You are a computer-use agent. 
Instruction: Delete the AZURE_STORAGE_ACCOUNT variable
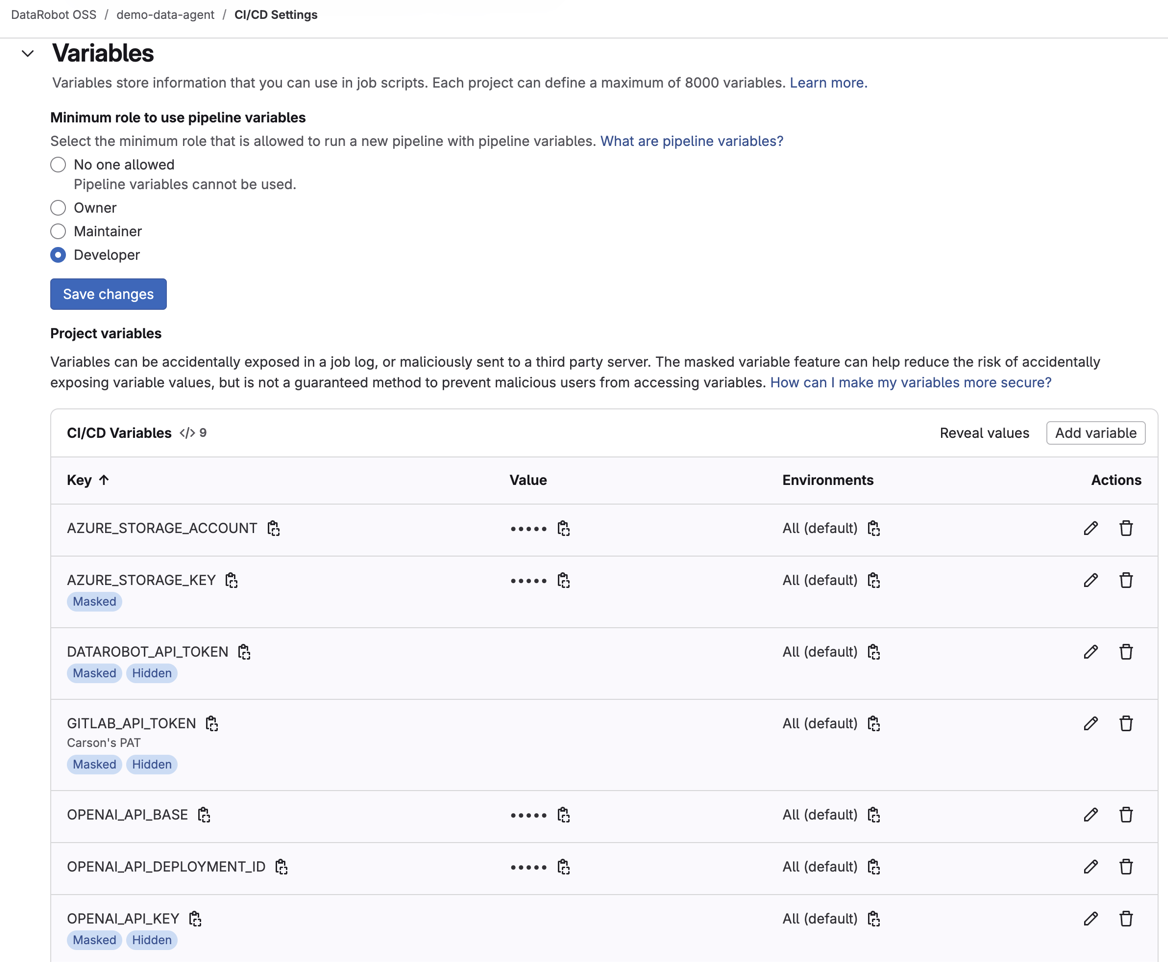[x=1126, y=529]
